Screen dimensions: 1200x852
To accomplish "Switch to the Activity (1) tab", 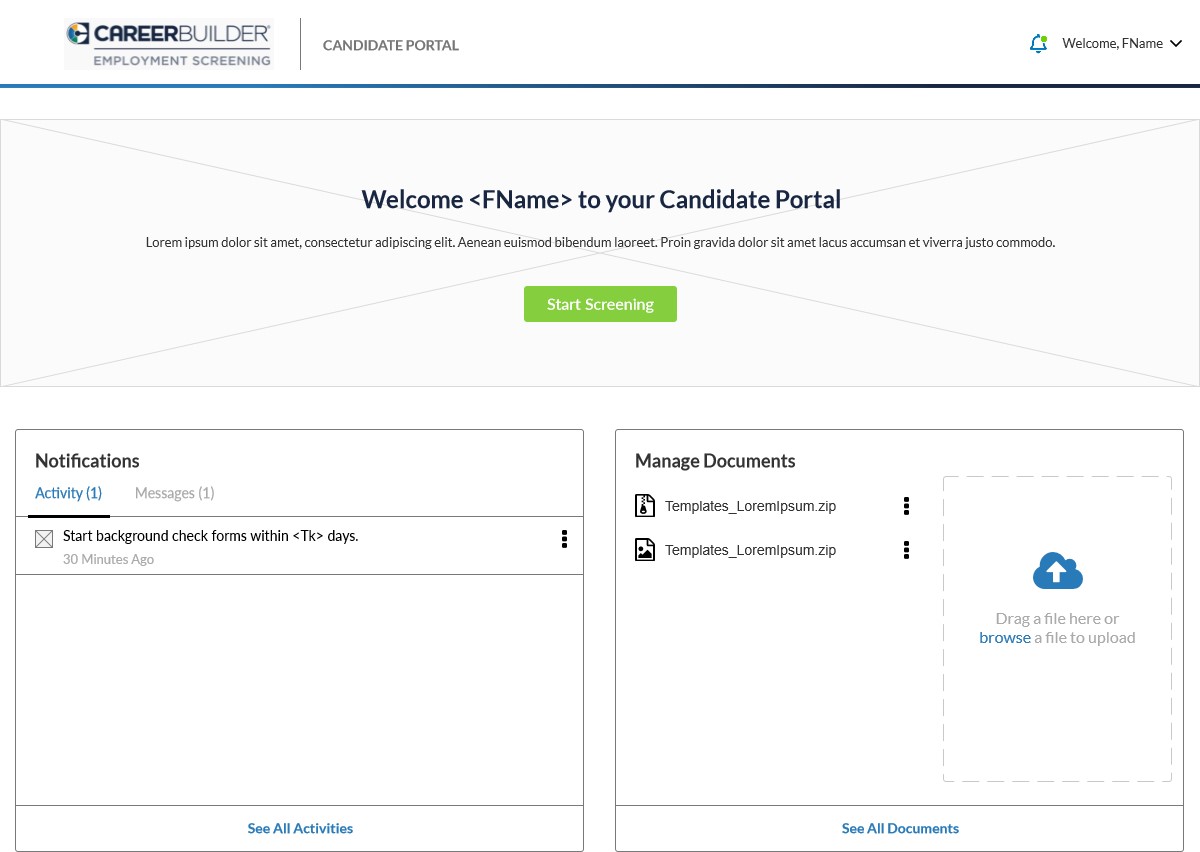I will (68, 493).
